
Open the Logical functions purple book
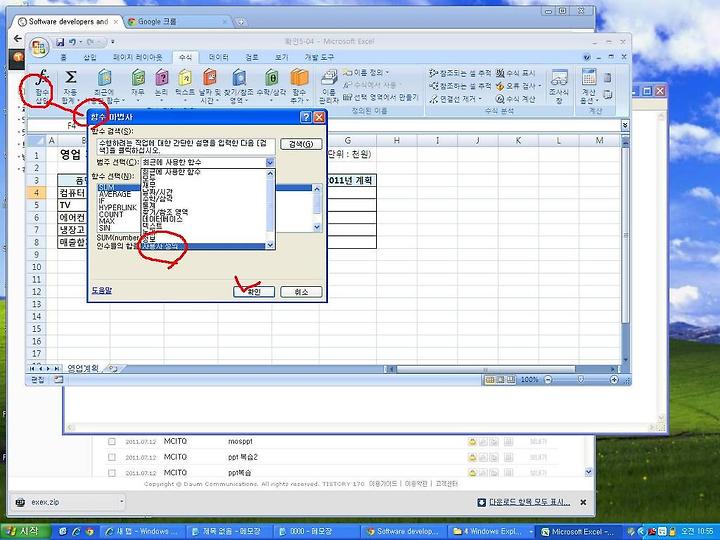[161, 78]
